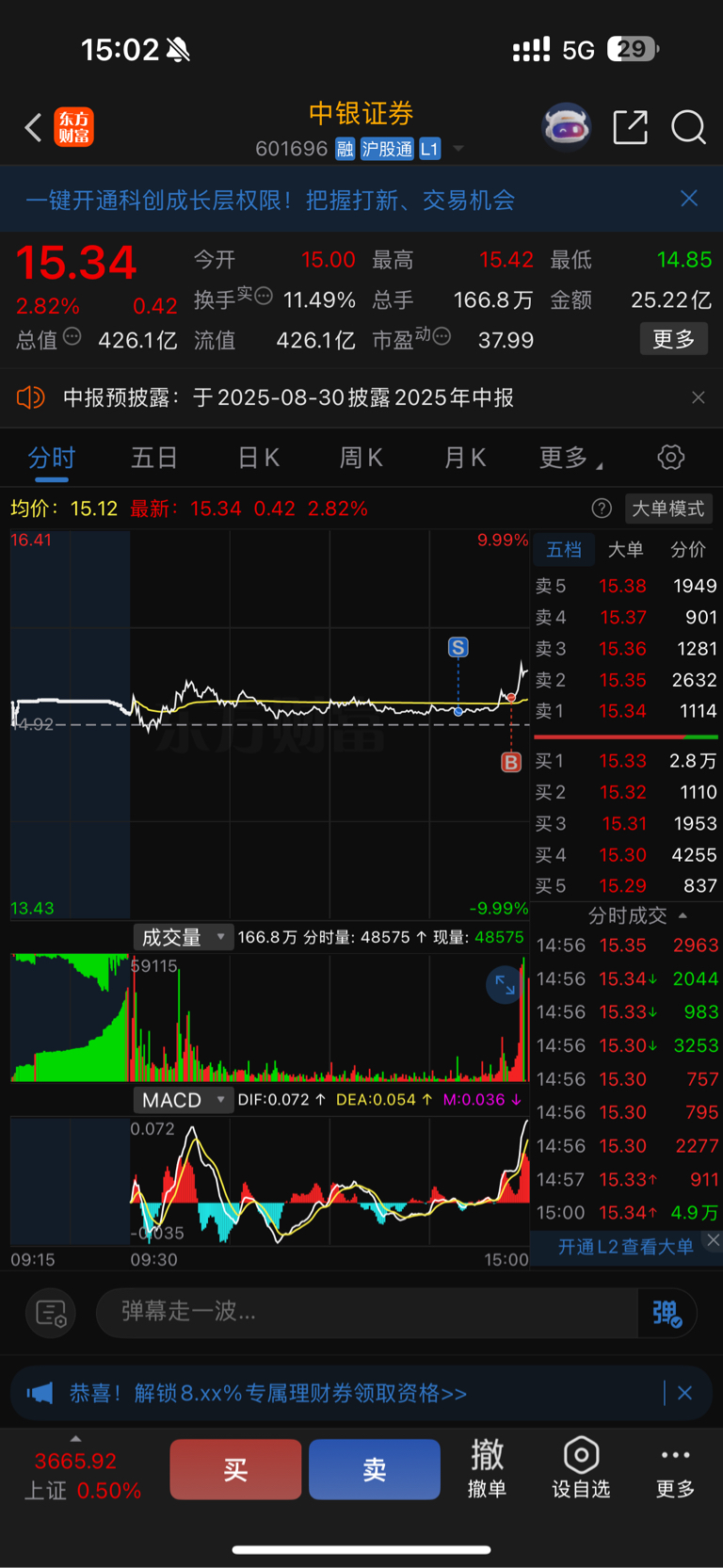The width and height of the screenshot is (723, 1568).
Task: Tap the L1 level badge
Action: [429, 149]
